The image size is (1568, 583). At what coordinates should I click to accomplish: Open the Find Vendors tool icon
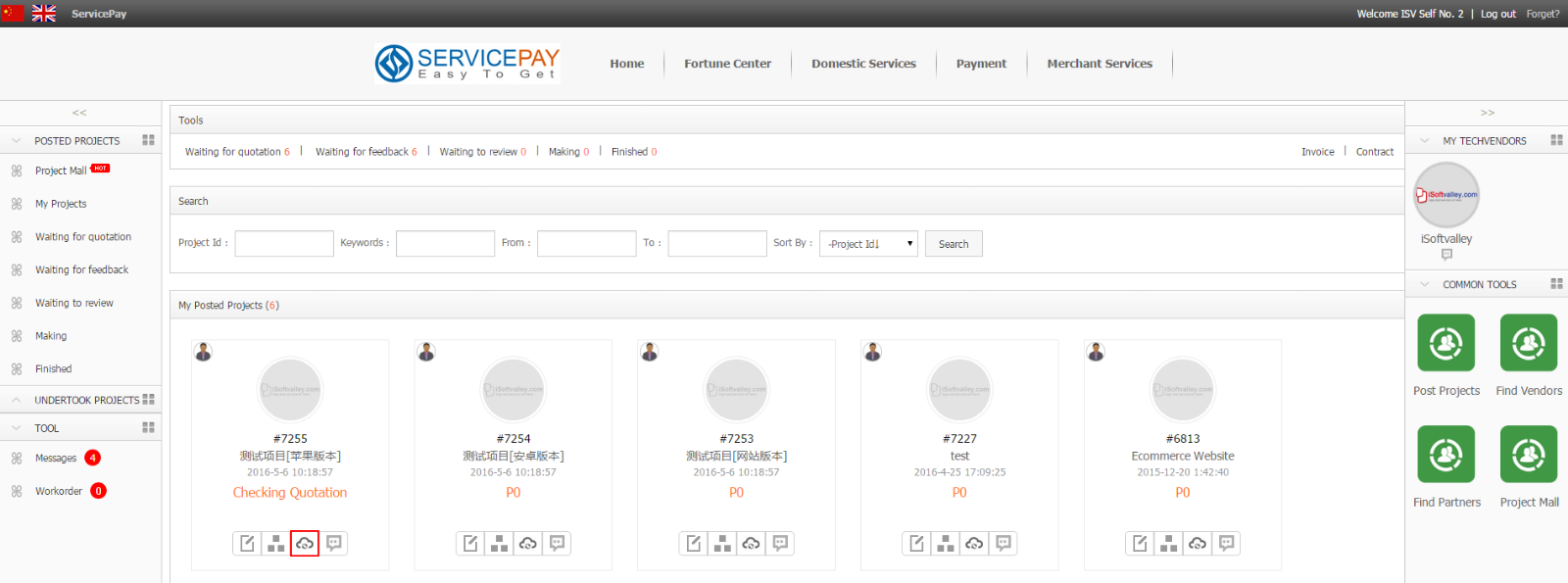pyautogui.click(x=1529, y=343)
